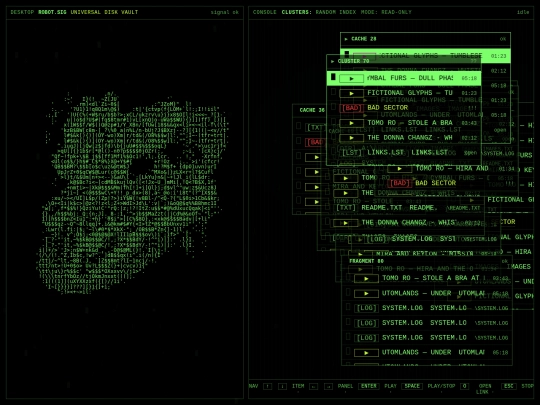This screenshot has height=405, width=540.
Task: Check box for TXT row in Cache 36
Action: 299,126
